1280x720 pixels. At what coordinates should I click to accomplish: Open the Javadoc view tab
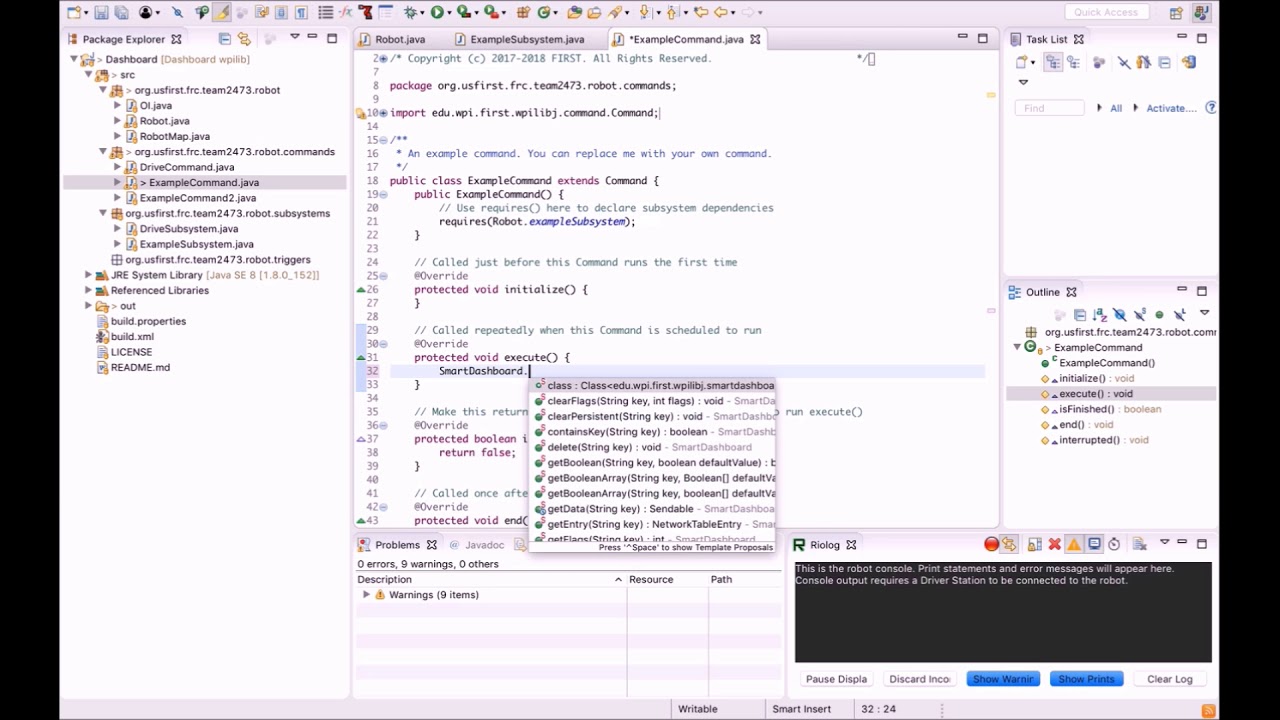484,545
